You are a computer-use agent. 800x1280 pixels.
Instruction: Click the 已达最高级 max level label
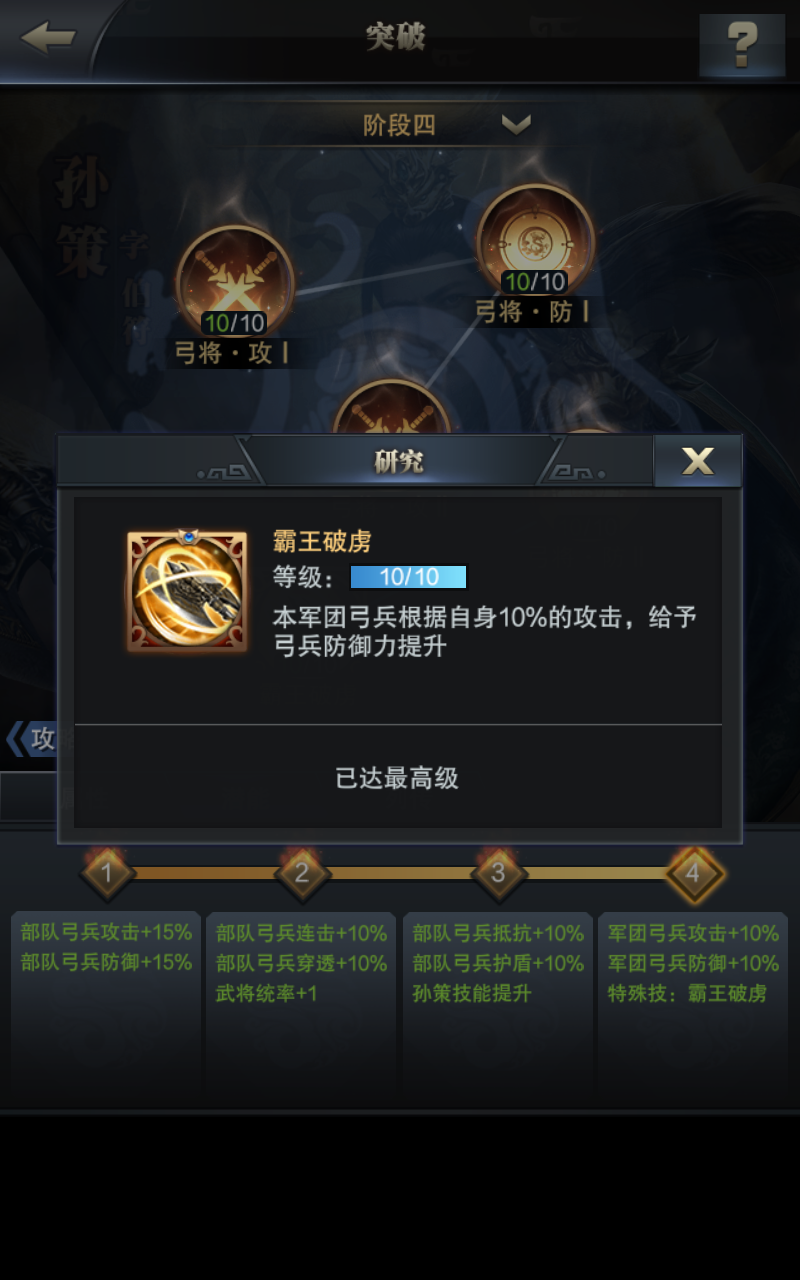pos(397,778)
